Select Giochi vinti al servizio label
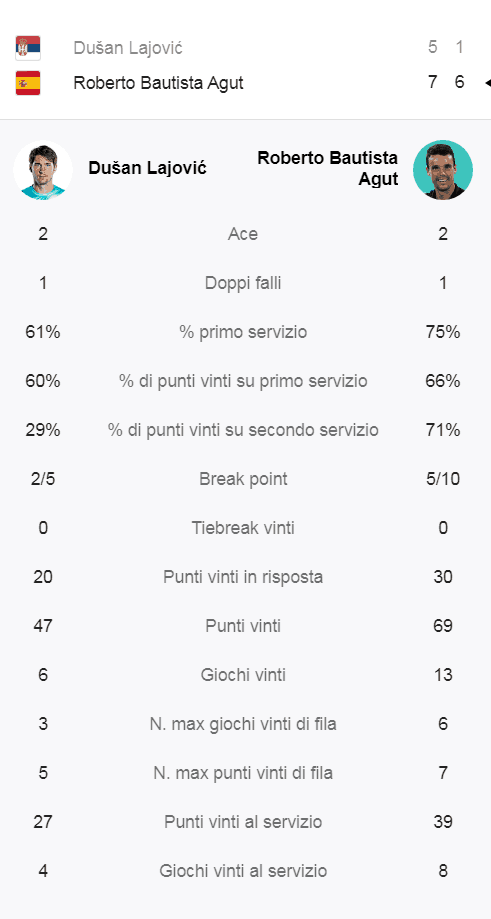 243,871
